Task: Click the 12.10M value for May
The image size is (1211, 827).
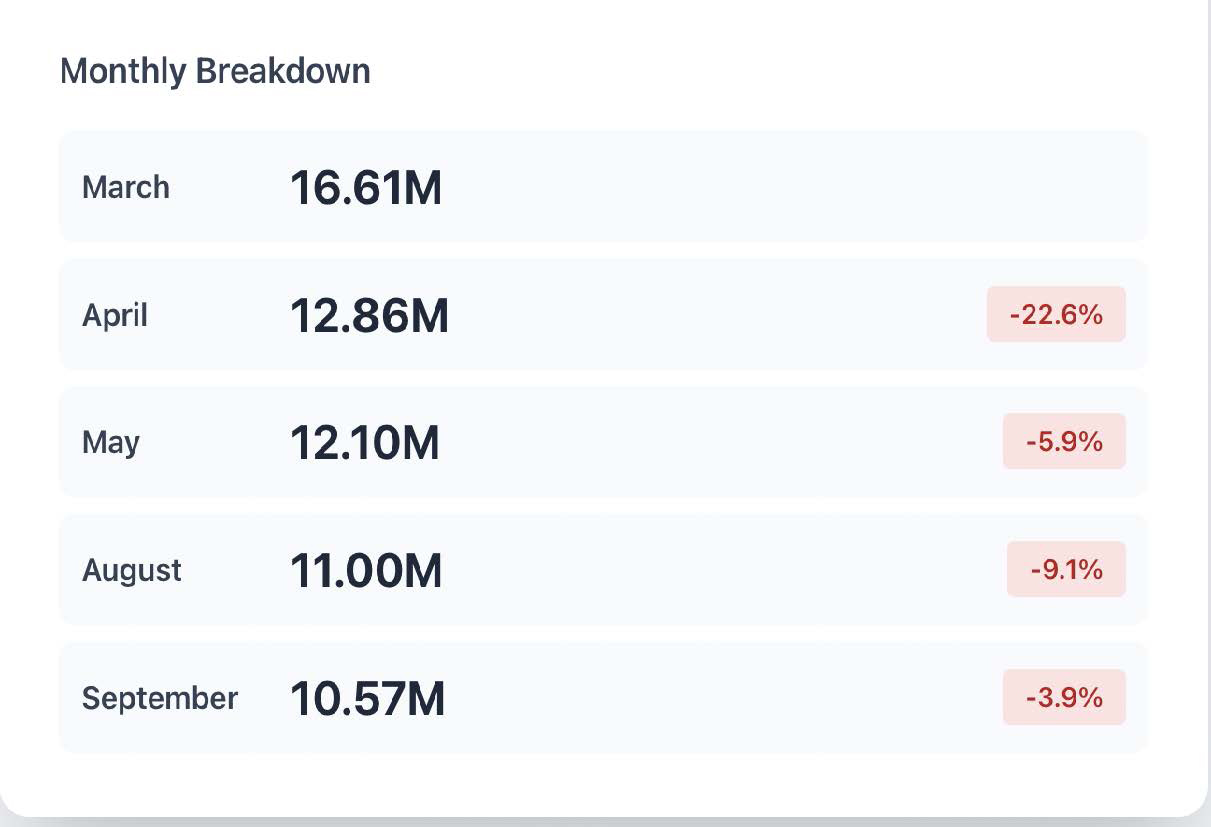Action: click(365, 442)
